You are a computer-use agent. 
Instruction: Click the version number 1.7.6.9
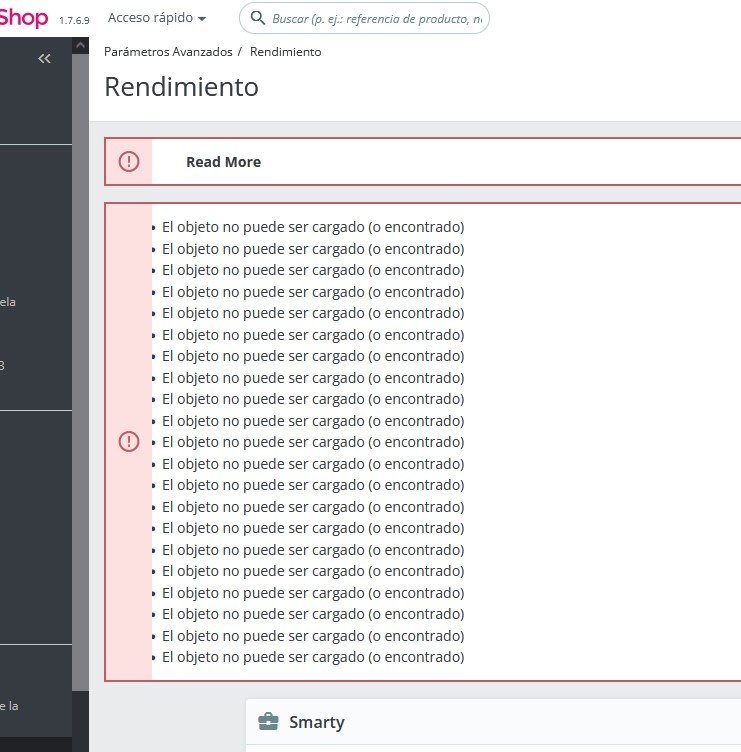click(x=74, y=20)
